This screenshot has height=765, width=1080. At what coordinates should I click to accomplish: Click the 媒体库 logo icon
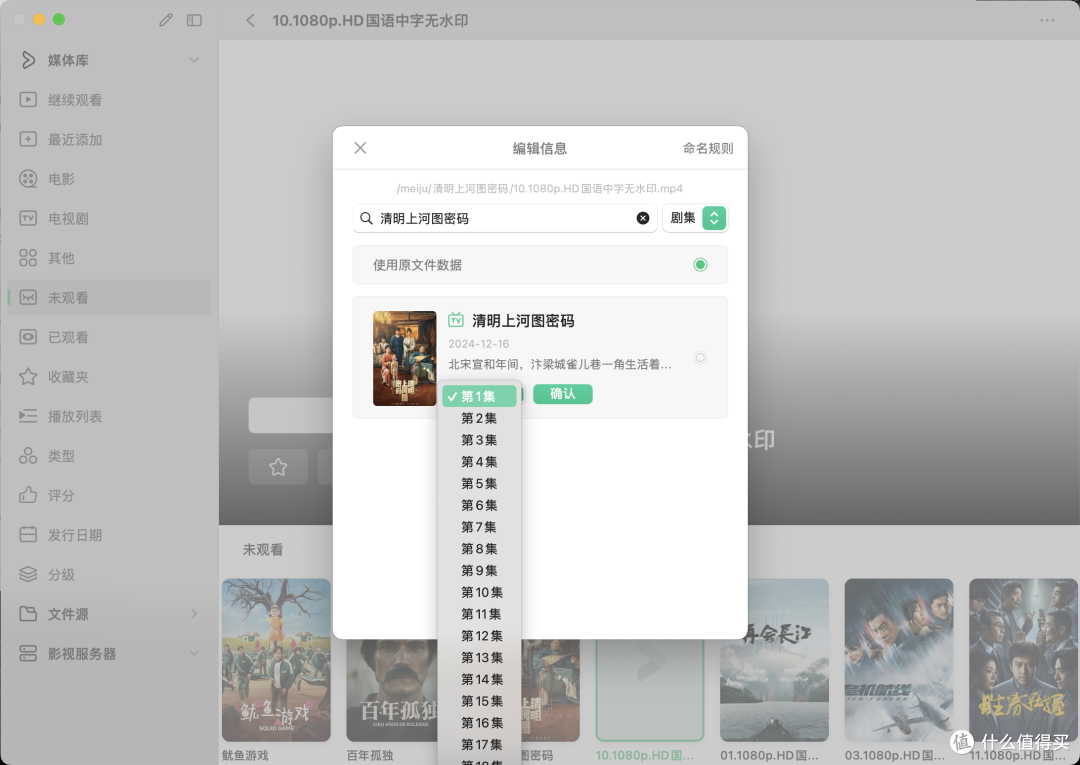[28, 60]
